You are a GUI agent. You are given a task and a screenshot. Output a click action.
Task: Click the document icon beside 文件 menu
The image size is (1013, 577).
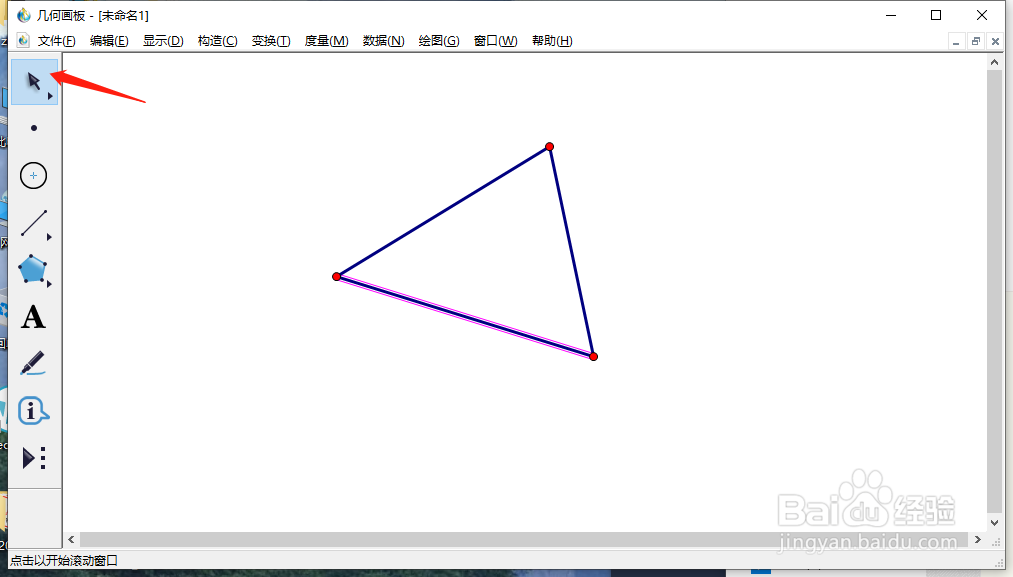point(23,41)
